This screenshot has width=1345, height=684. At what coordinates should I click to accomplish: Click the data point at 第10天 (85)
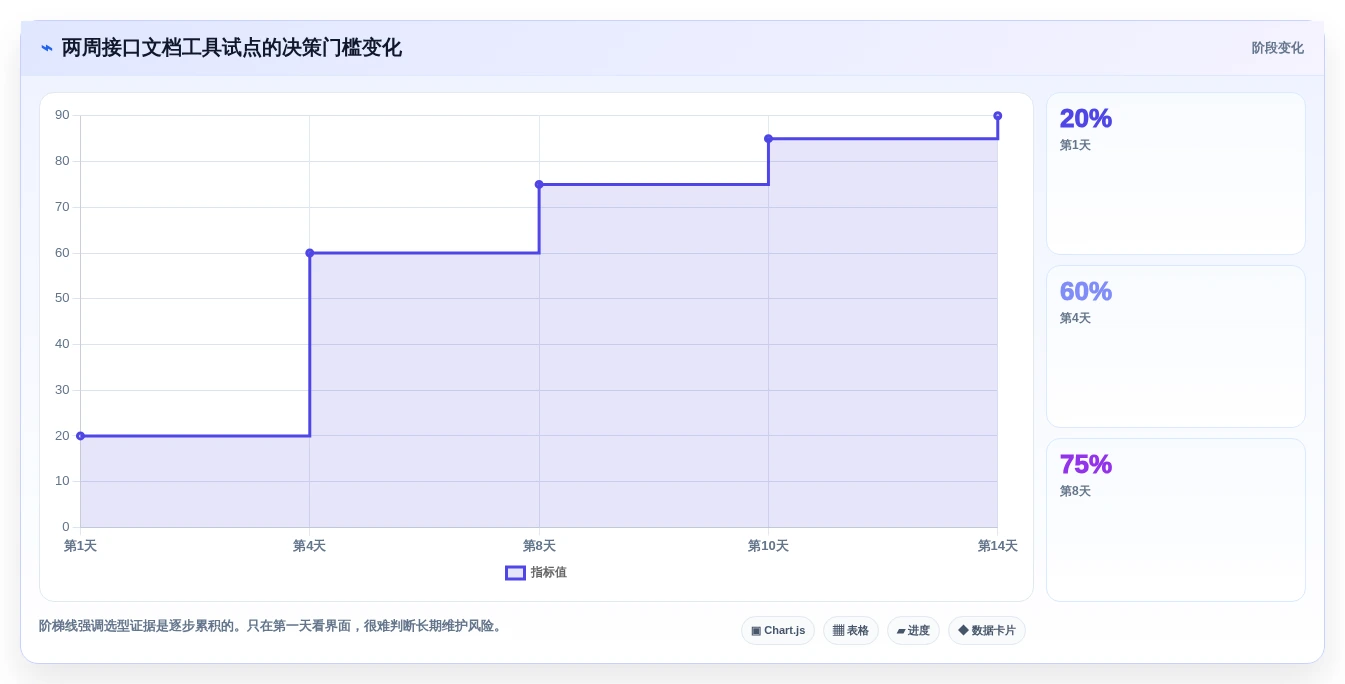point(768,139)
